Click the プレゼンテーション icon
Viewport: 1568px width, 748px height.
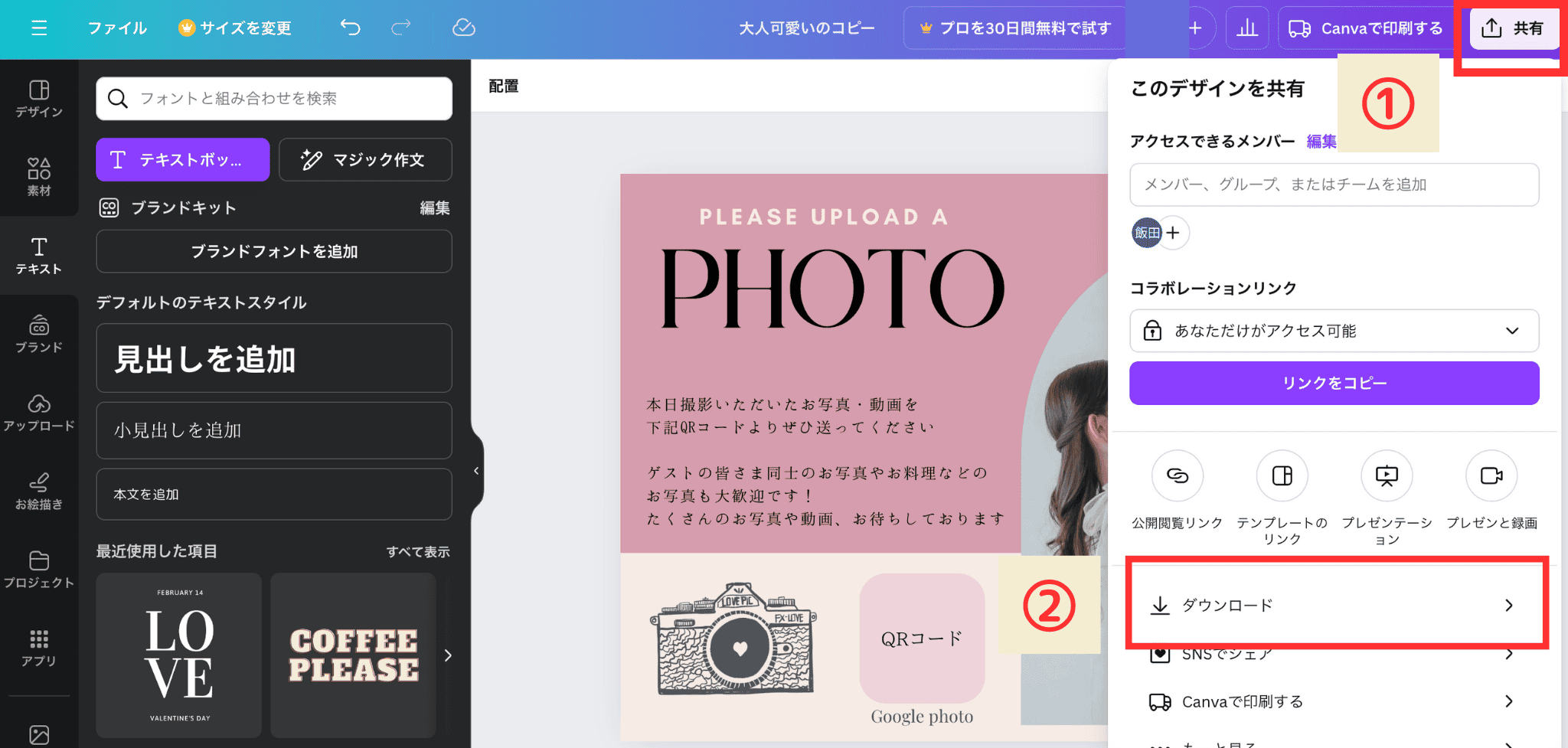pyautogui.click(x=1387, y=476)
